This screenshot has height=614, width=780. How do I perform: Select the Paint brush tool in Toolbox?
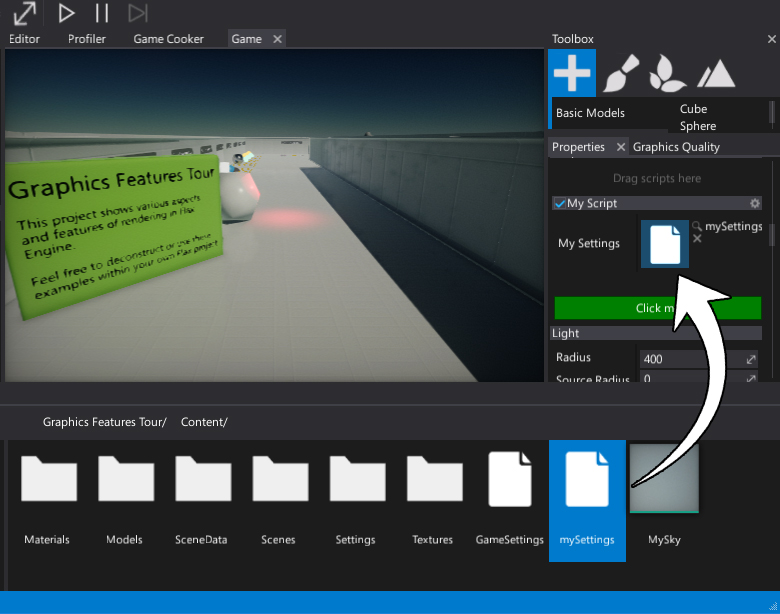(x=620, y=73)
